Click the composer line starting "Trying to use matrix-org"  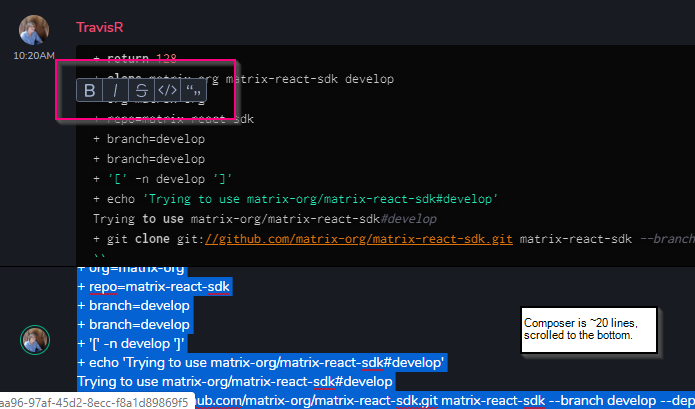tap(235, 381)
